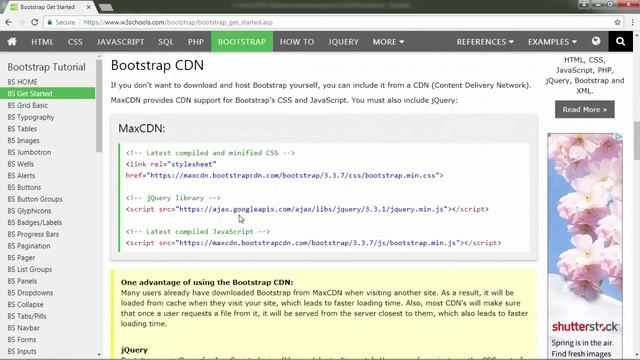
Task: Open the HOW TO menu item
Action: coord(297,42)
